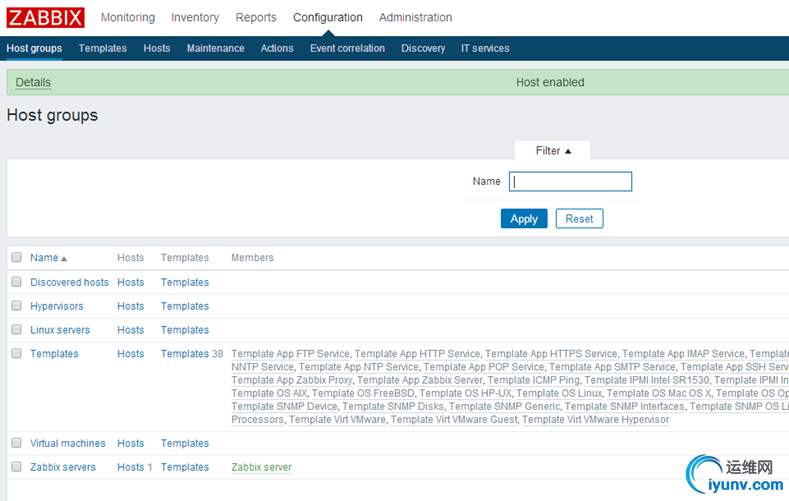Open Template Virt VMware Guest member
789x501 pixels.
pos(454,419)
